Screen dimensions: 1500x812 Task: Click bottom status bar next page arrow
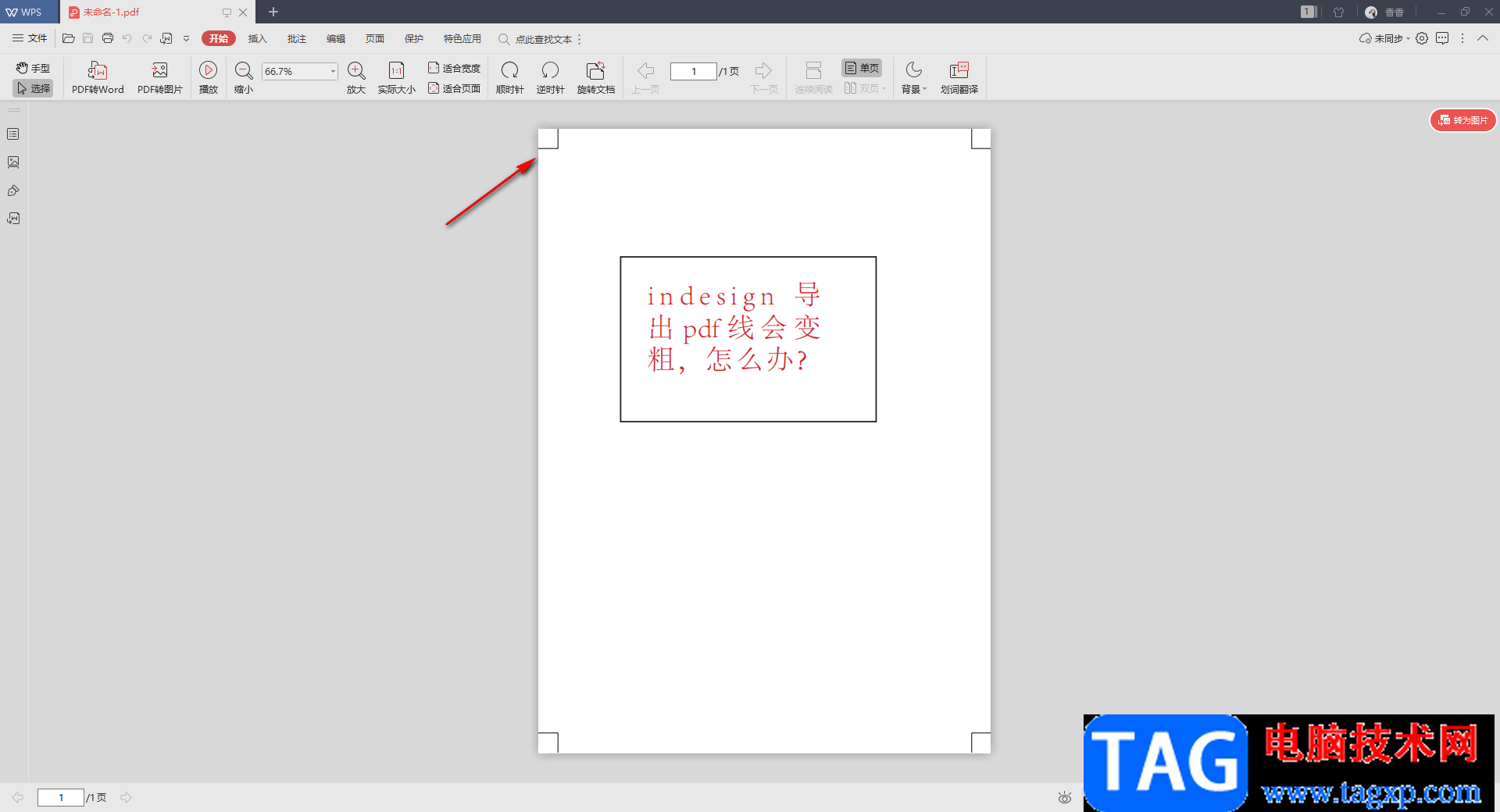[127, 797]
